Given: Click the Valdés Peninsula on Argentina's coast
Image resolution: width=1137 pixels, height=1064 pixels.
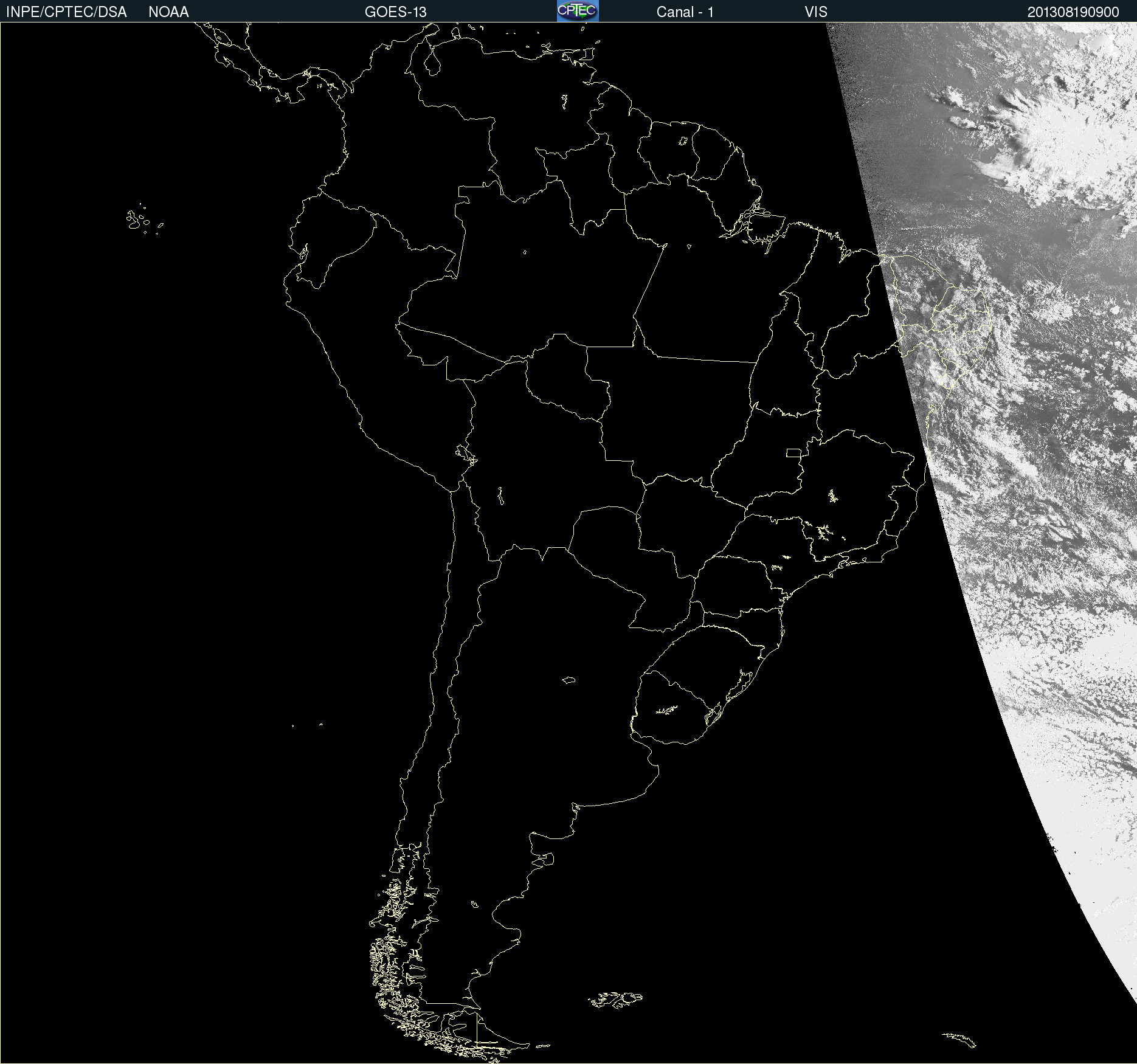Looking at the screenshot, I should (545, 858).
